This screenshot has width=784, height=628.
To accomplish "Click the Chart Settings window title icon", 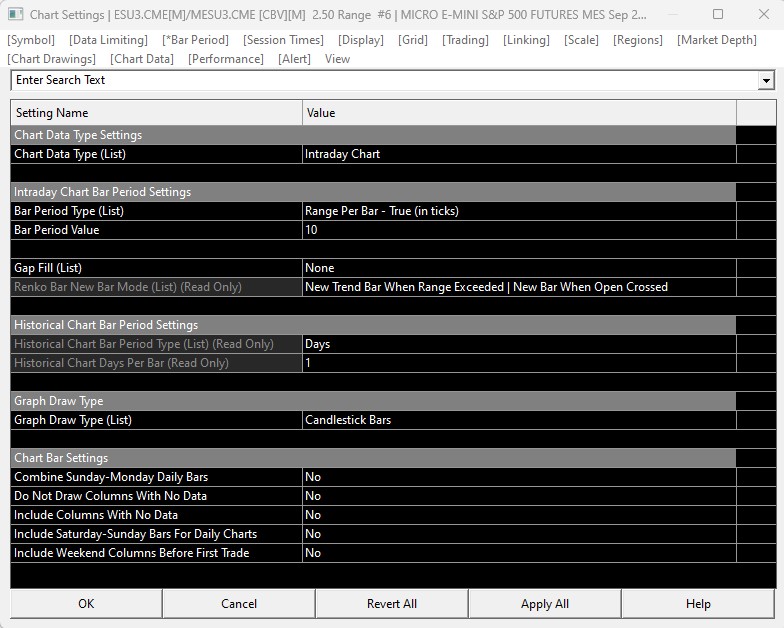I will (15, 15).
